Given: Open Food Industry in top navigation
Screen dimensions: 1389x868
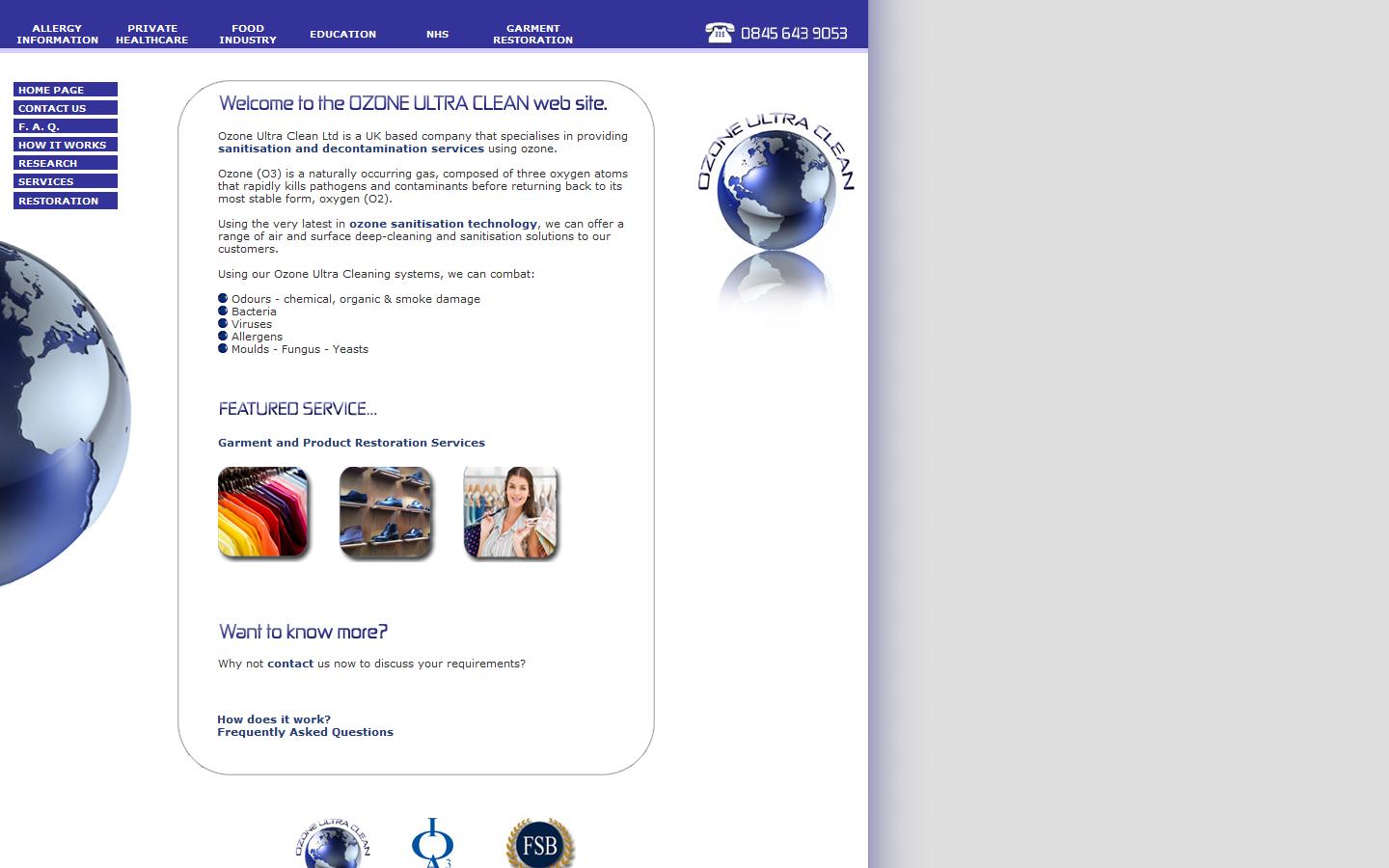Looking at the screenshot, I should point(247,34).
